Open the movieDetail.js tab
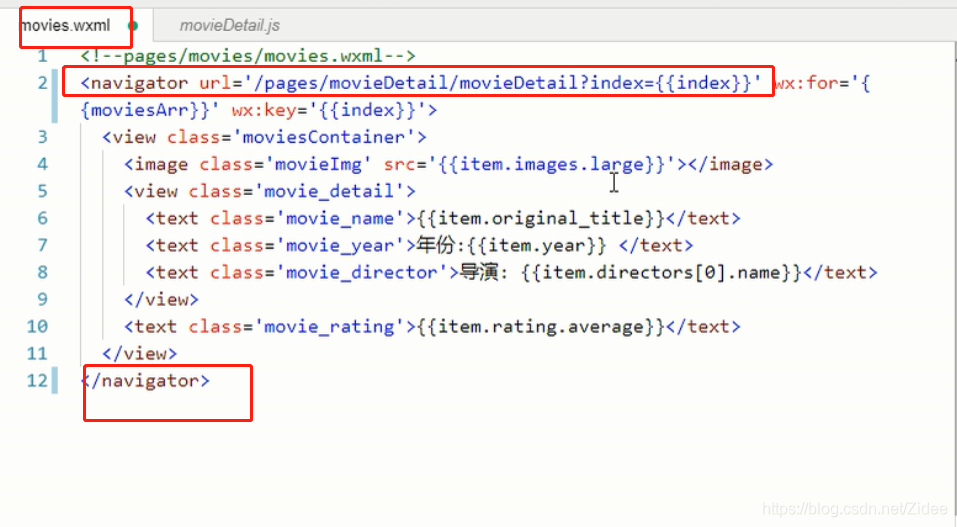Screen dimensions: 957x527 point(229,26)
